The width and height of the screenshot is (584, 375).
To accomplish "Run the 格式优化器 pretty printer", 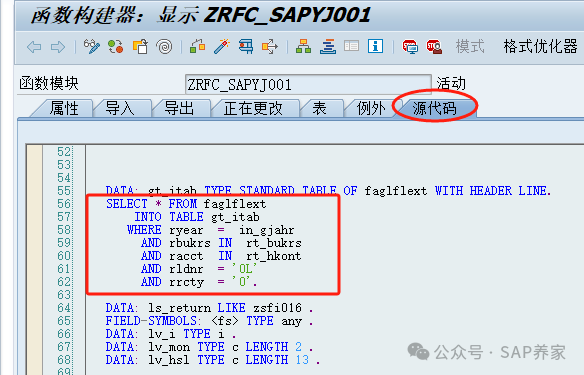I will tap(540, 47).
